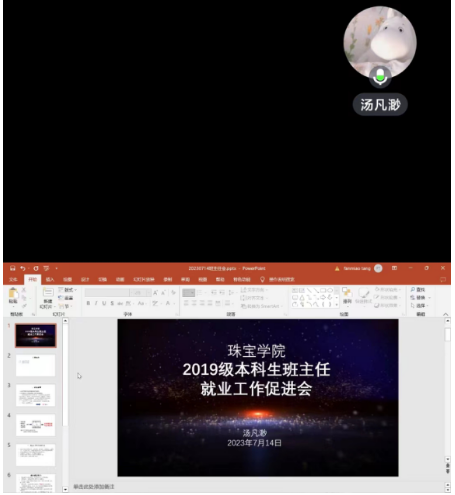Toggle Bold formatting
455x495 pixels.
point(88,303)
